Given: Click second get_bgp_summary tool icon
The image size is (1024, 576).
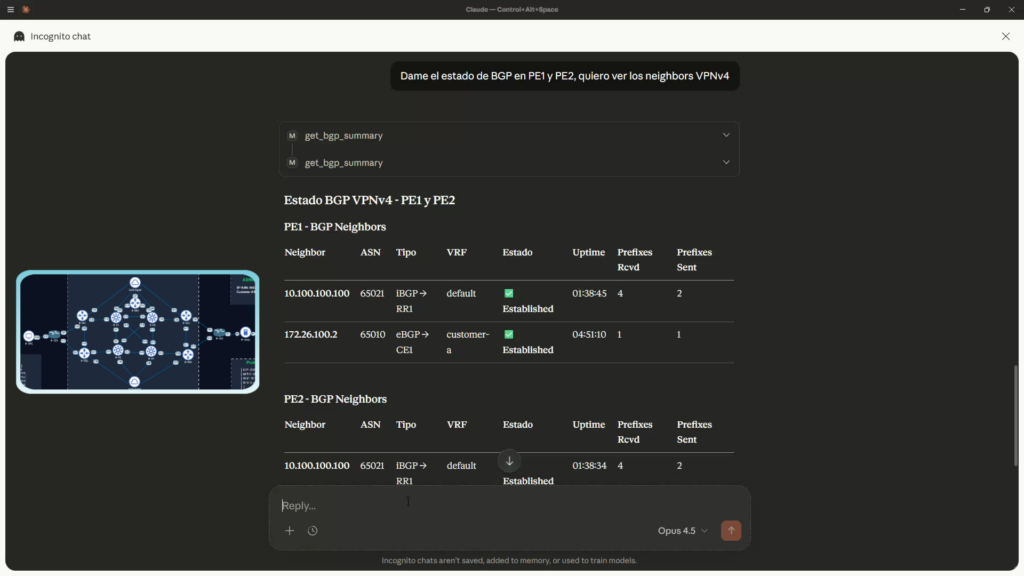Looking at the screenshot, I should click(292, 162).
